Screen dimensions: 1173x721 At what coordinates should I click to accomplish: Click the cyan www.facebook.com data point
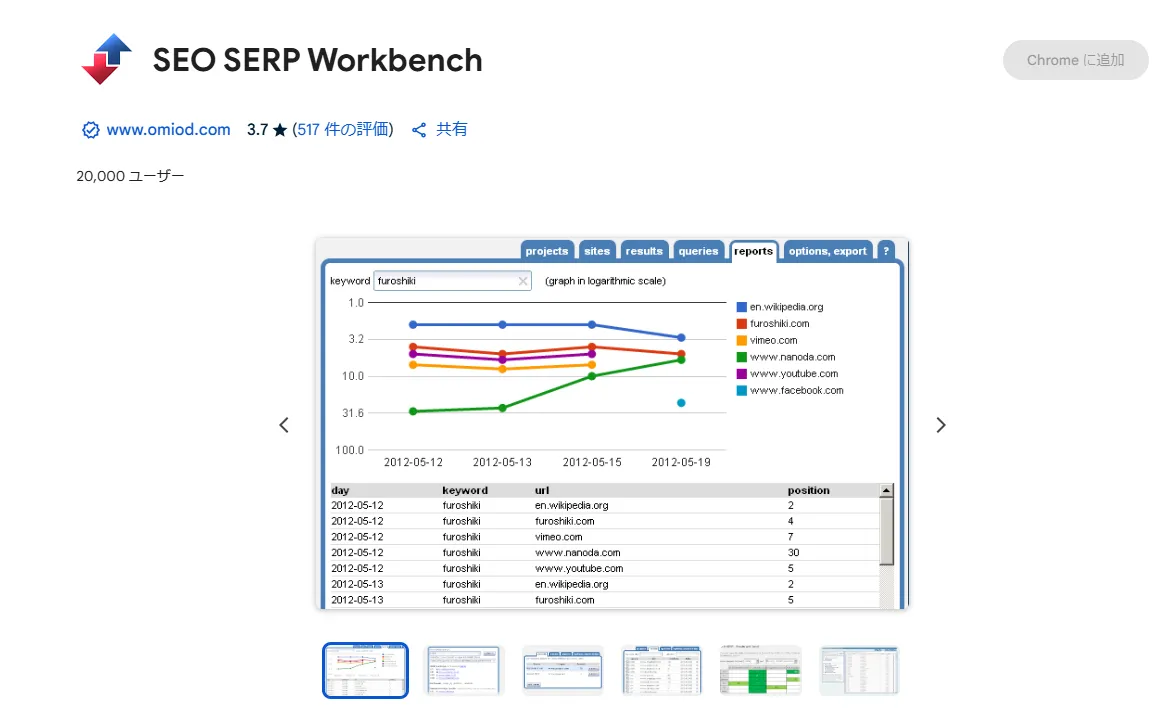(682, 403)
